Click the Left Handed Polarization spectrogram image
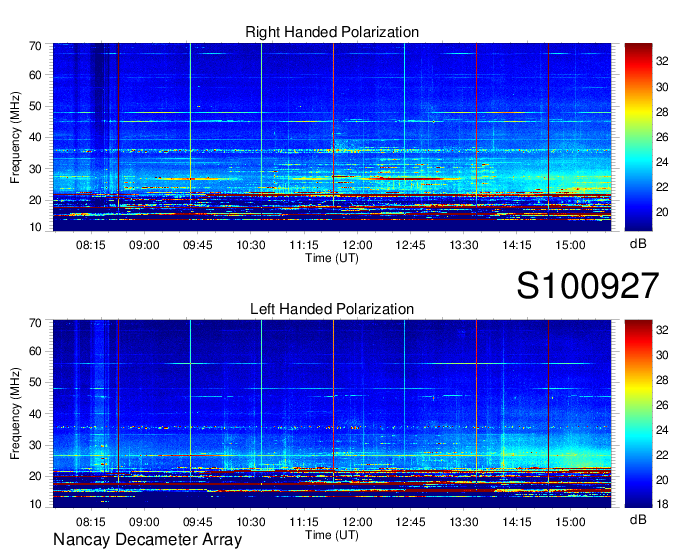 point(332,414)
